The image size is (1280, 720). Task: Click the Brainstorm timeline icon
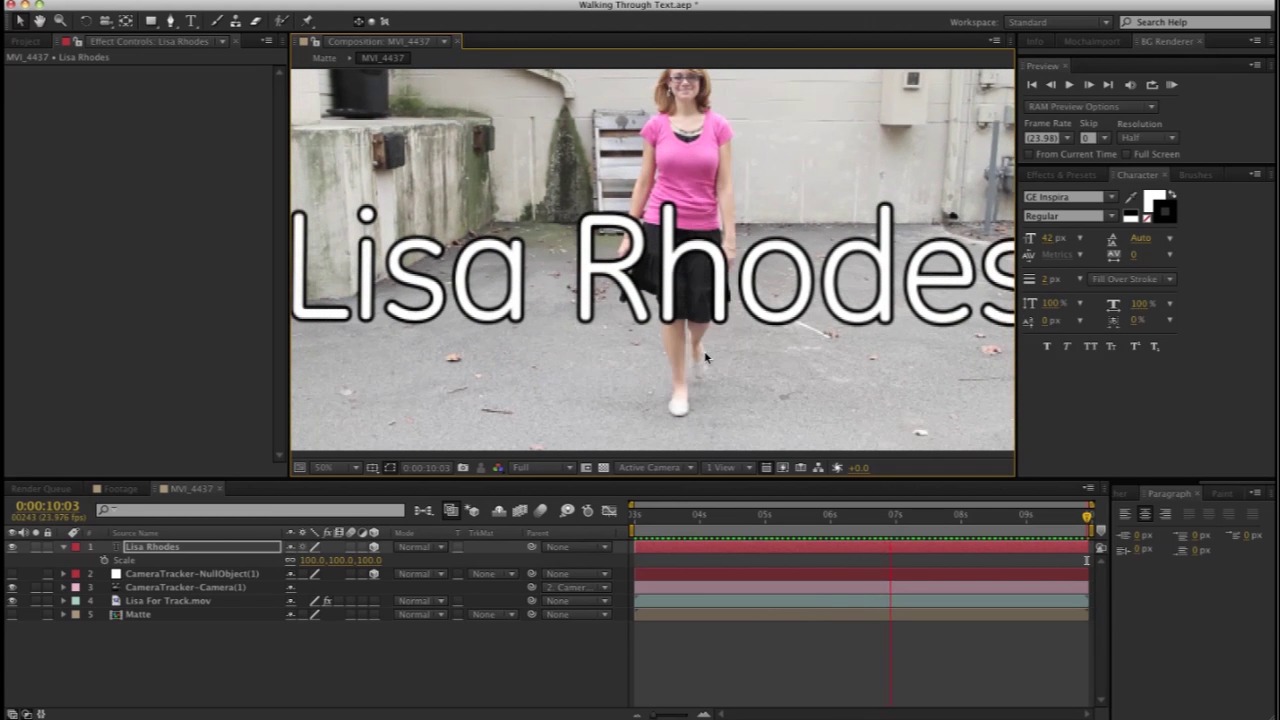click(567, 511)
